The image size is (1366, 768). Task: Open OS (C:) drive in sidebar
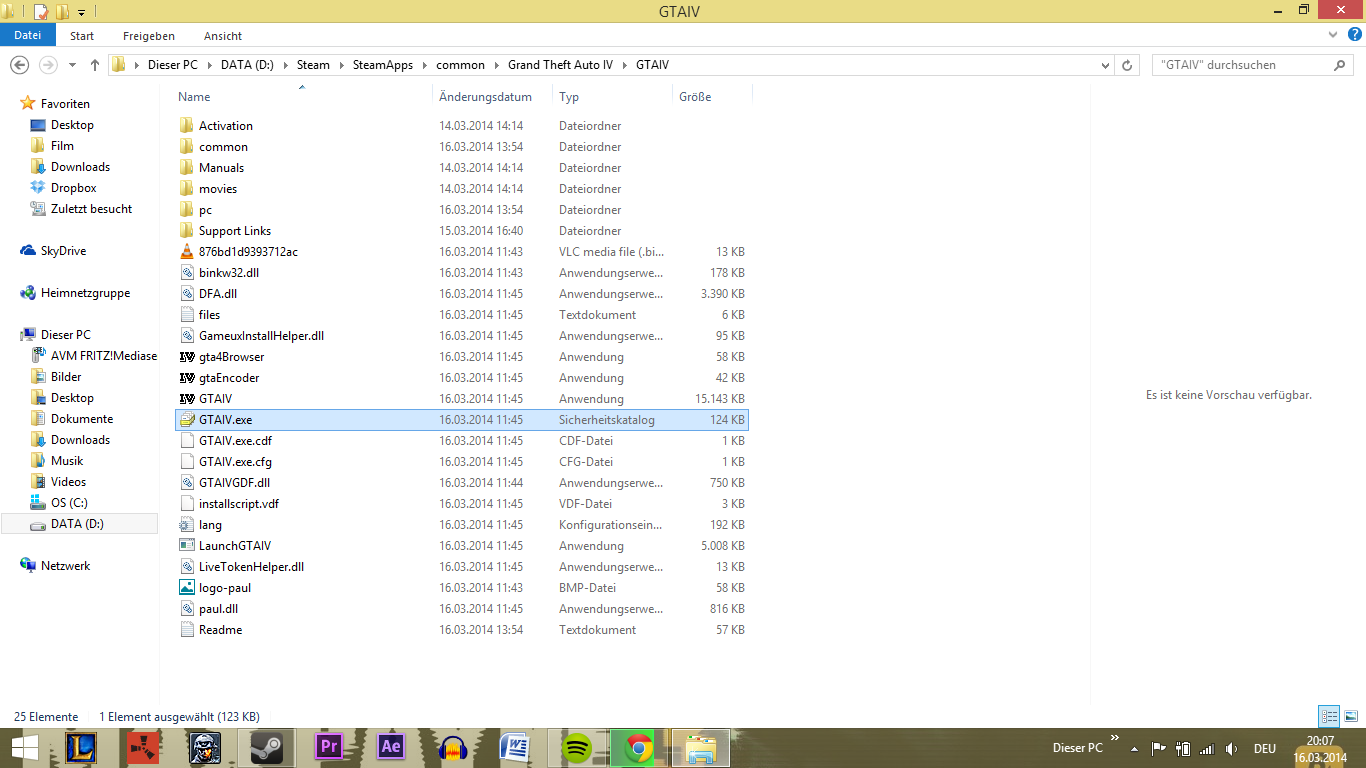[69, 503]
